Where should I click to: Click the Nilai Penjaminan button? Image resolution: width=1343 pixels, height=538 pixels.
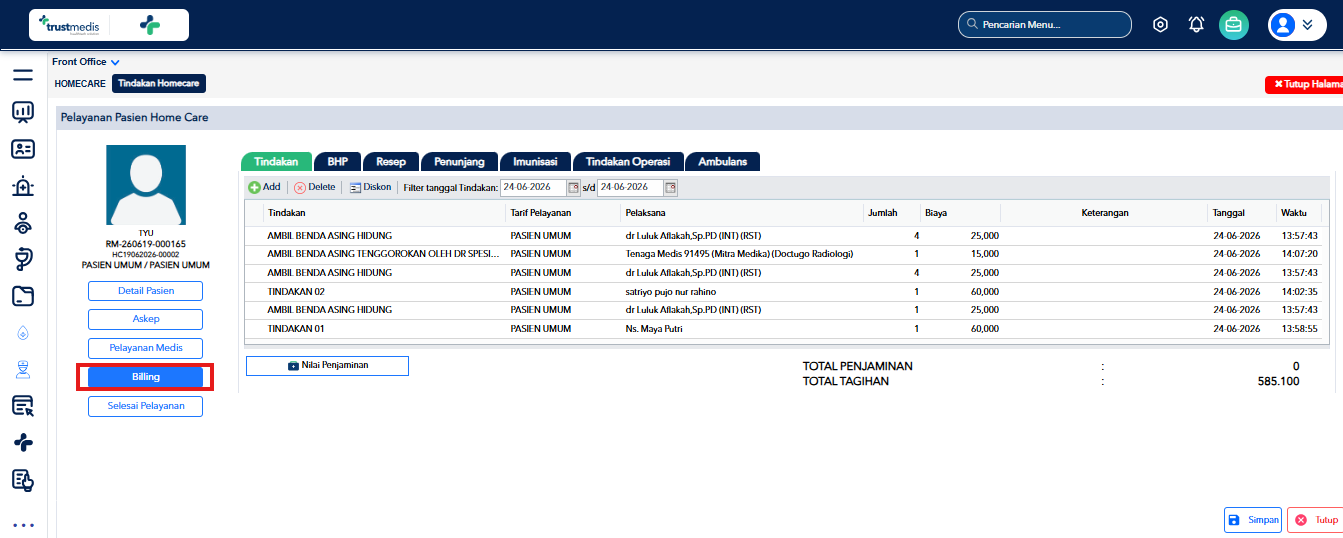[327, 366]
